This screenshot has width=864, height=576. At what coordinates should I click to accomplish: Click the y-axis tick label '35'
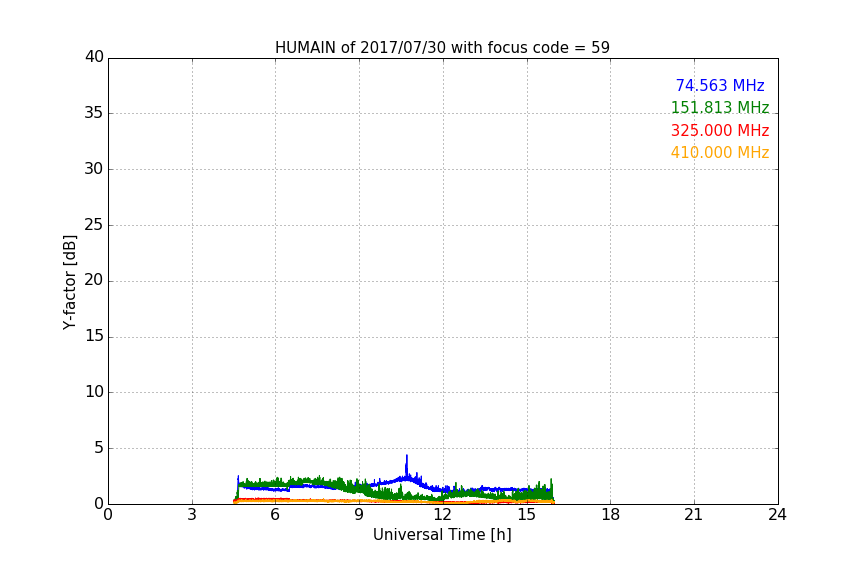pyautogui.click(x=94, y=113)
